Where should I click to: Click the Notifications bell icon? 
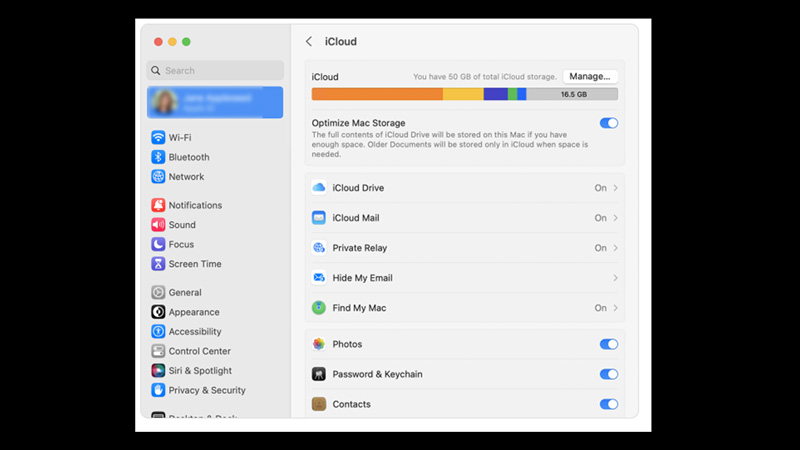(158, 205)
